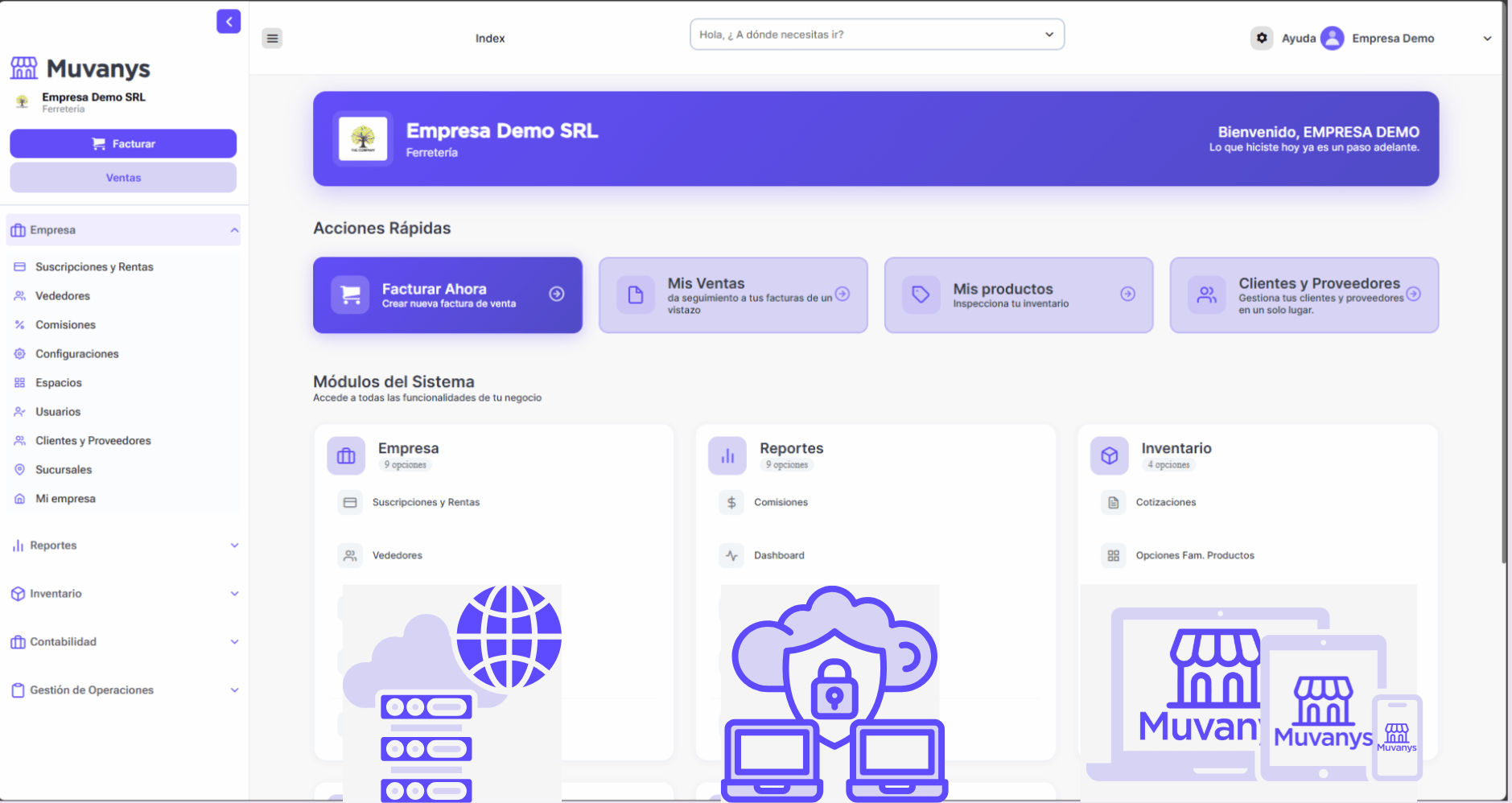Screen dimensions: 1512x803
Task: Click the page vertical scrollbar
Action: click(1506, 282)
